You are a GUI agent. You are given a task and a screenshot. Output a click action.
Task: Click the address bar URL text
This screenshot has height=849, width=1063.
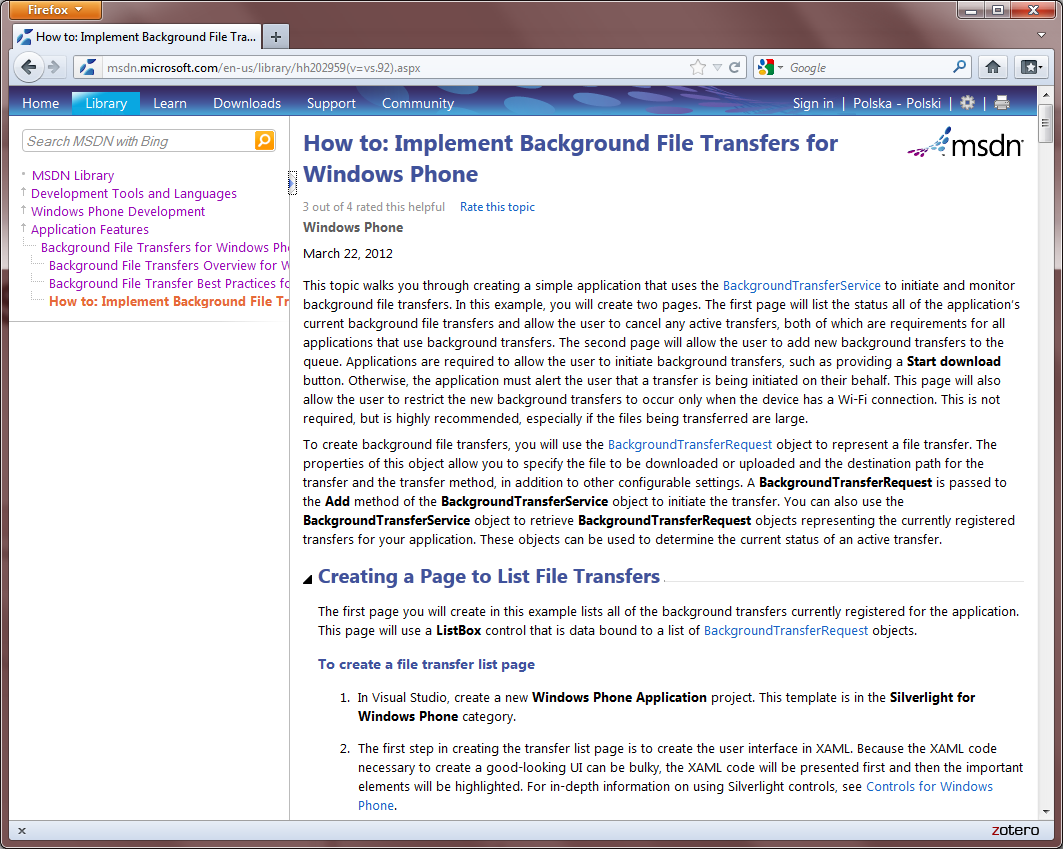point(263,68)
